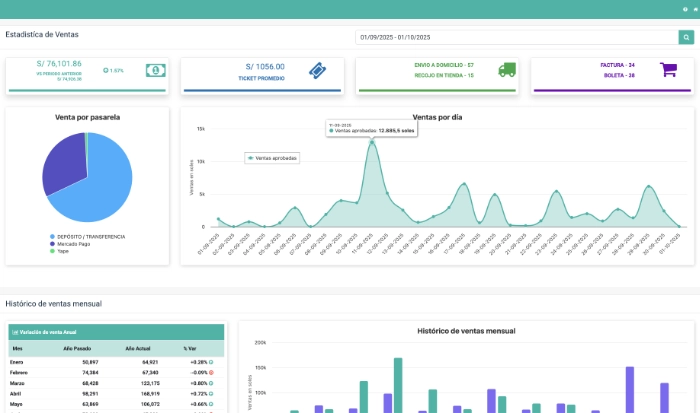Viewport: 700px width, 413px height.
Task: Click the Mes column header in table
Action: [17, 349]
